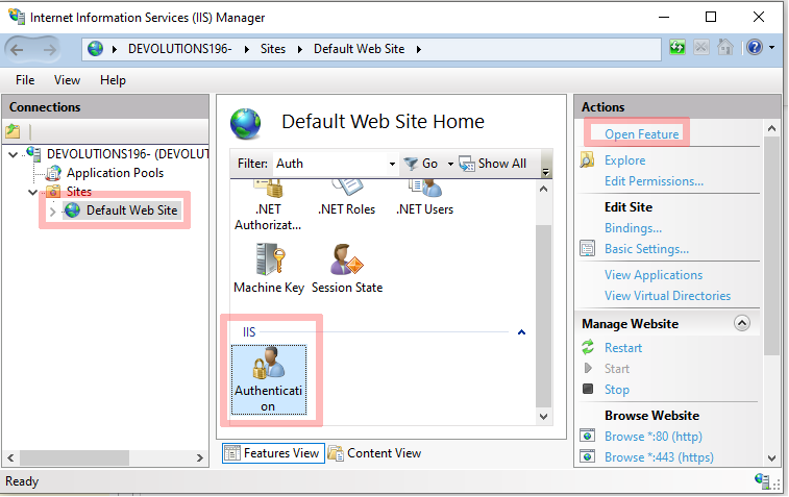Click Edit Permissions link
This screenshot has height=497, width=789.
[654, 181]
